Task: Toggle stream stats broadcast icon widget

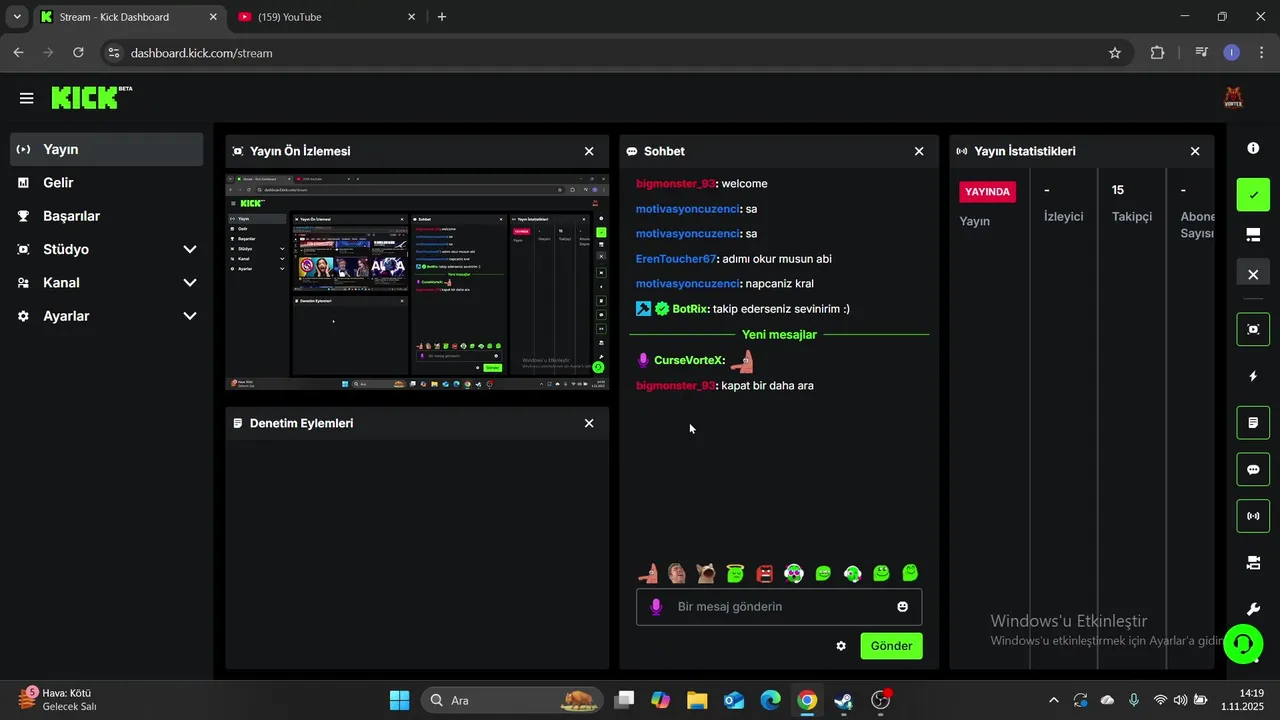Action: pyautogui.click(x=1253, y=517)
